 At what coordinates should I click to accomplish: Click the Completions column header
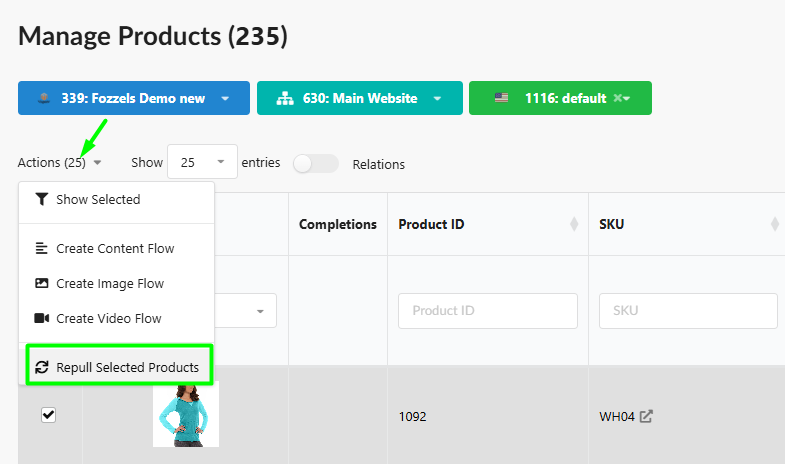tap(338, 224)
